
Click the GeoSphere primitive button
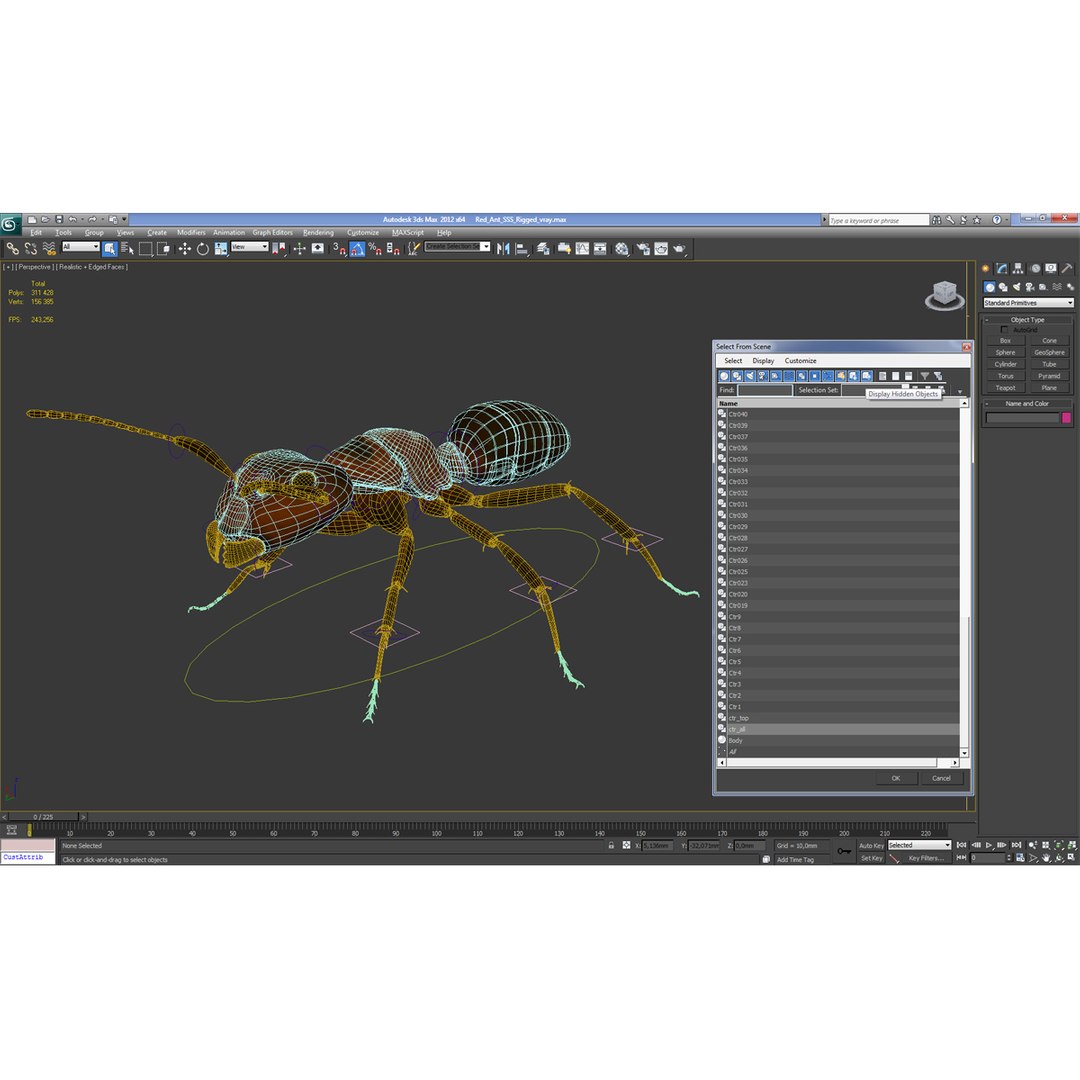1049,353
